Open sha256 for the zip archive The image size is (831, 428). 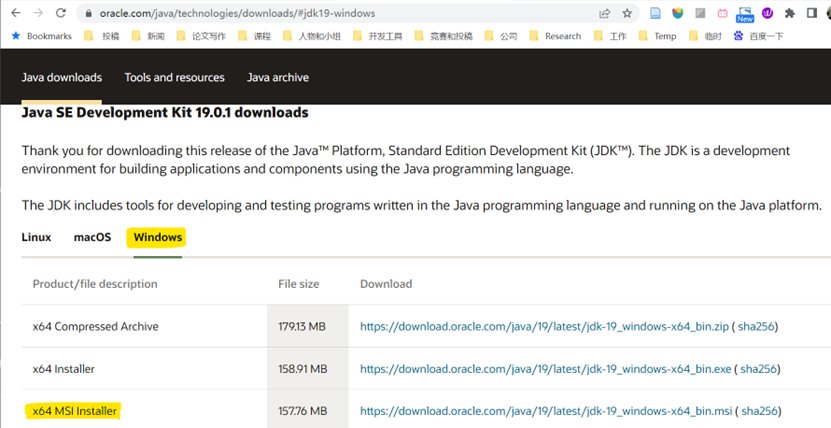(x=756, y=326)
